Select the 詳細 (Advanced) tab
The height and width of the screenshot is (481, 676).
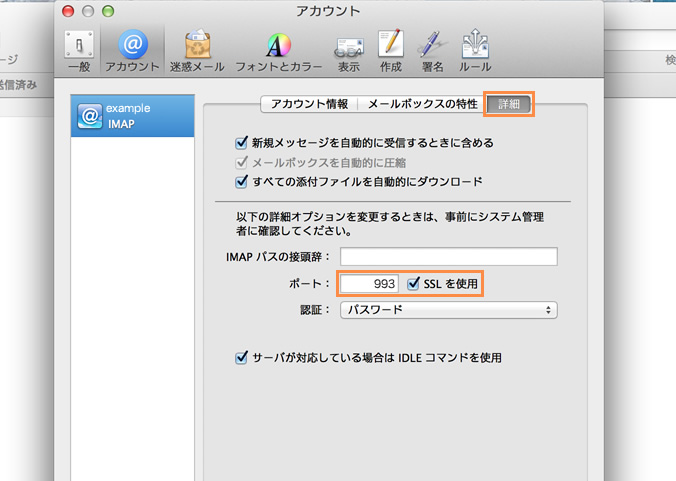509,104
